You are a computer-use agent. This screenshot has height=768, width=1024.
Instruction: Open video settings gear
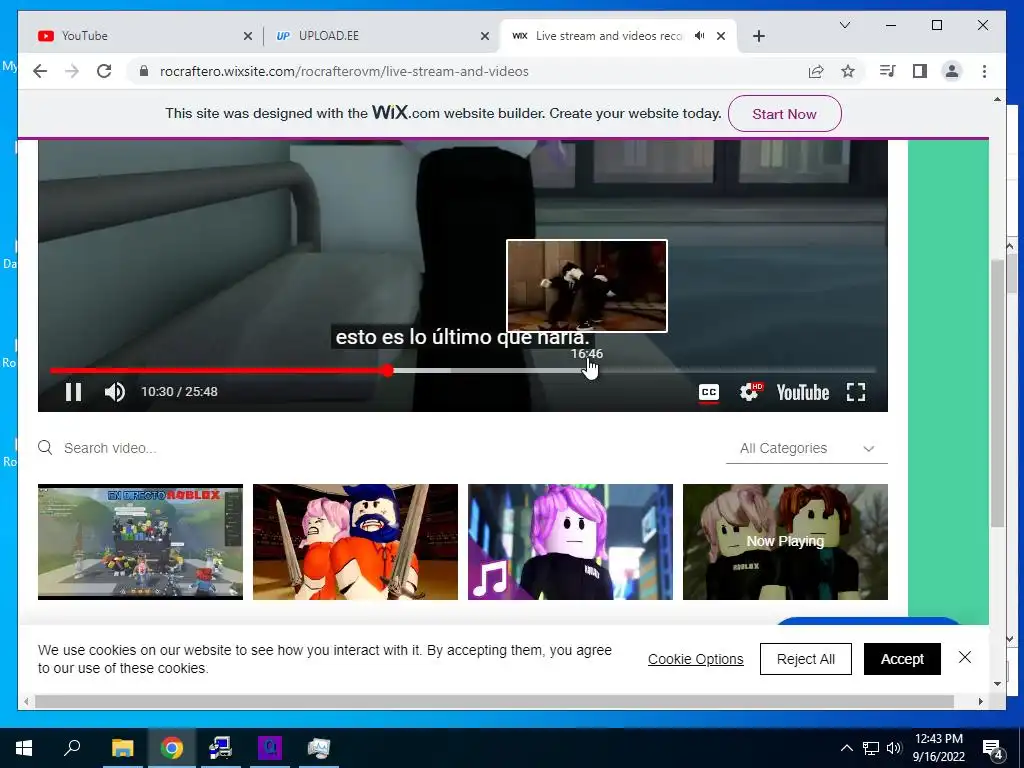[x=750, y=392]
